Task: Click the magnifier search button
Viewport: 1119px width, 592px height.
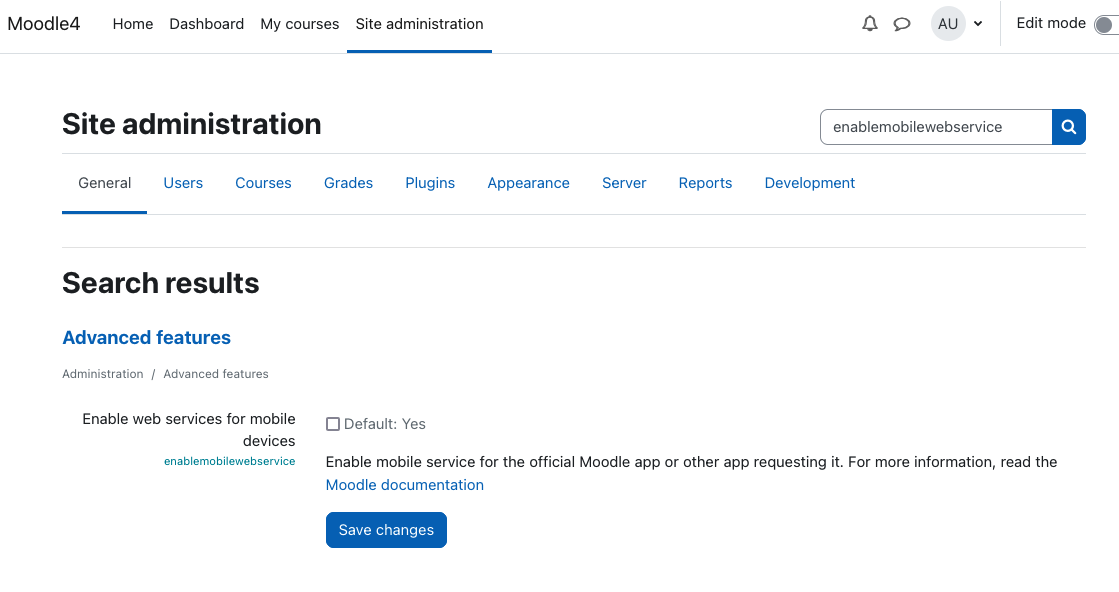Action: pyautogui.click(x=1068, y=127)
